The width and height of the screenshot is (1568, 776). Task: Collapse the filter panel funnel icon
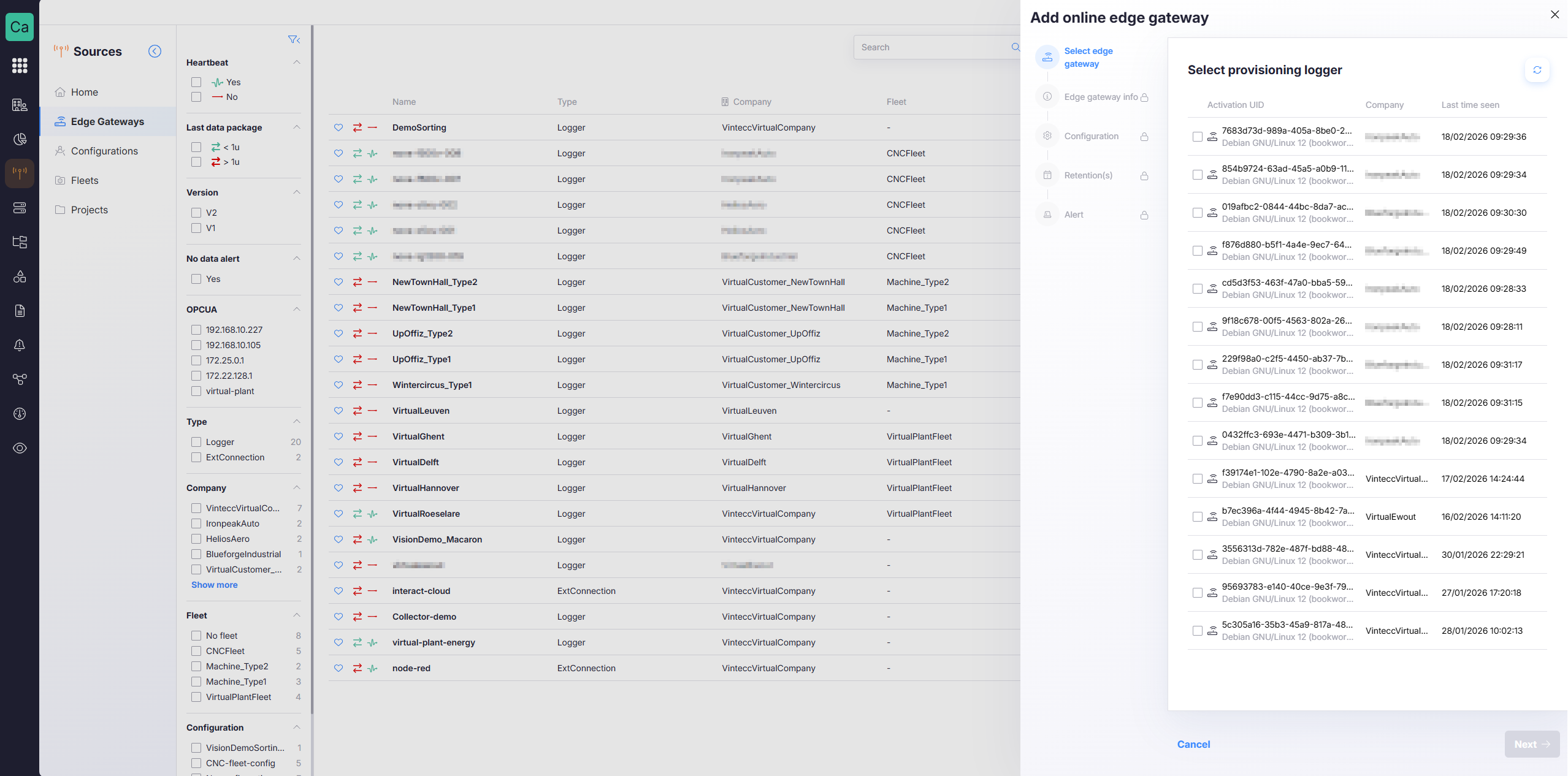294,39
